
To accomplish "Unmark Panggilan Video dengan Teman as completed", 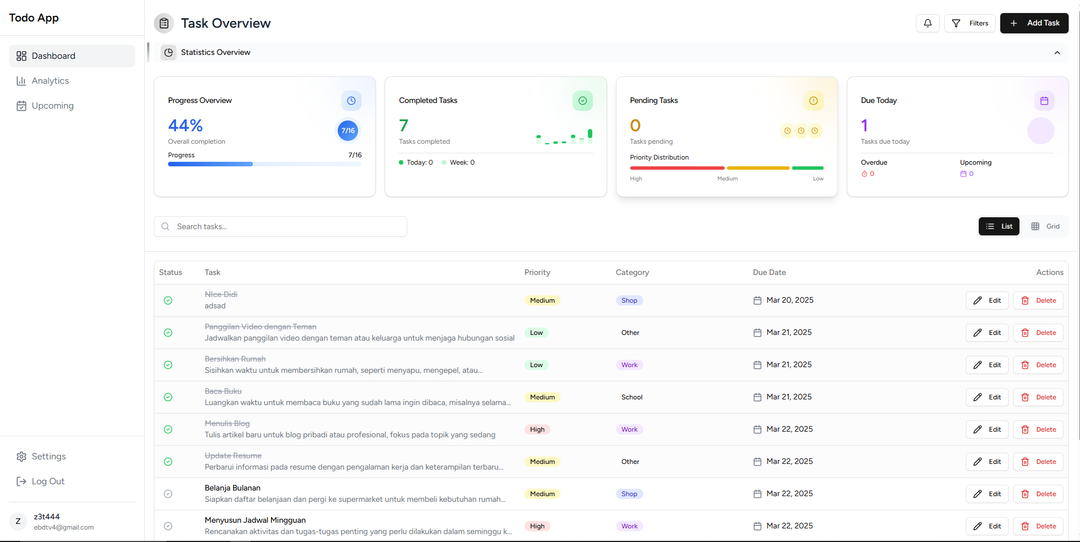I will [168, 333].
